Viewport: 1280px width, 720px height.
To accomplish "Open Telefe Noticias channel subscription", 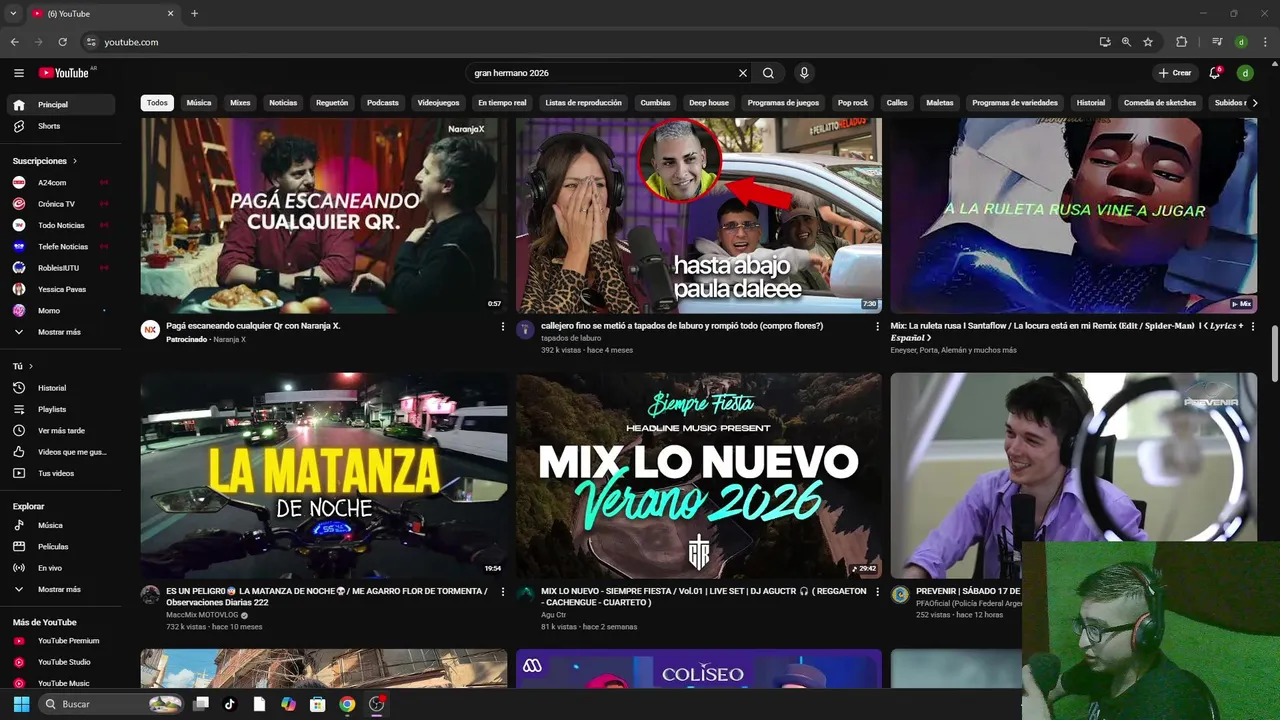I will click(62, 246).
